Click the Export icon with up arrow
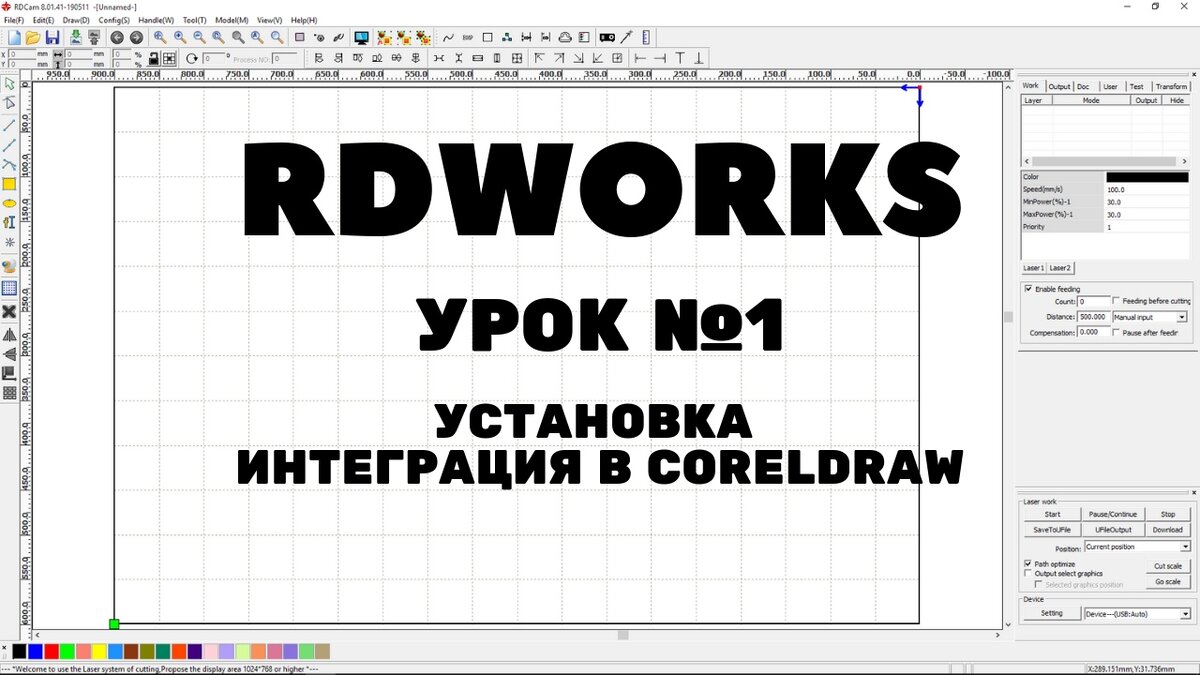 pyautogui.click(x=94, y=37)
